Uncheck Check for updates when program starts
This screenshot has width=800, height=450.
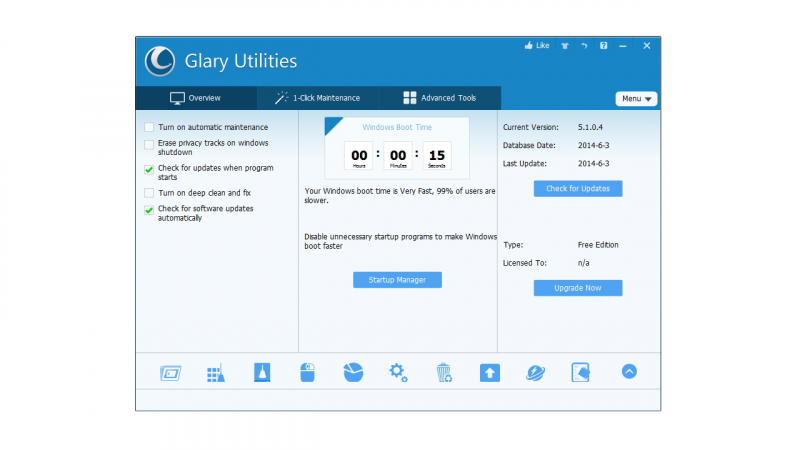pos(149,169)
